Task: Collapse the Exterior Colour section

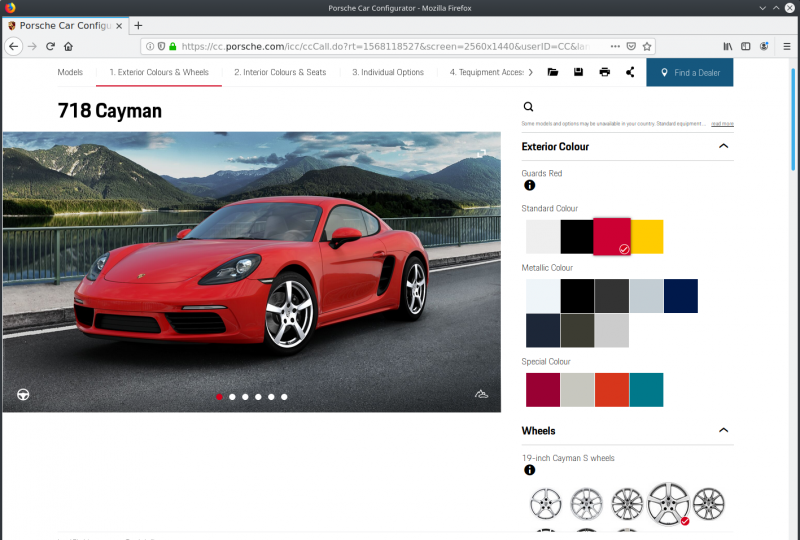Action: click(723, 146)
